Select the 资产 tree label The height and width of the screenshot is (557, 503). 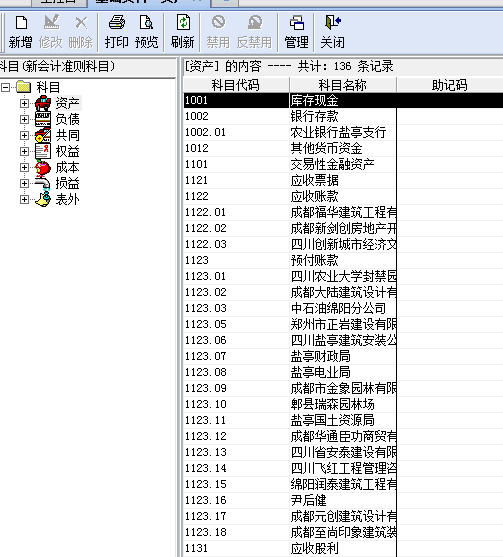click(67, 103)
